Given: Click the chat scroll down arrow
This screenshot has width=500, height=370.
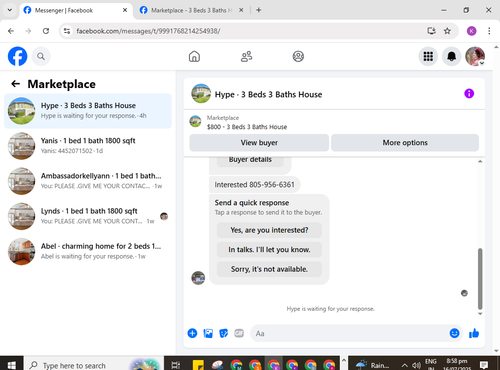Looking at the screenshot, I should [x=480, y=314].
